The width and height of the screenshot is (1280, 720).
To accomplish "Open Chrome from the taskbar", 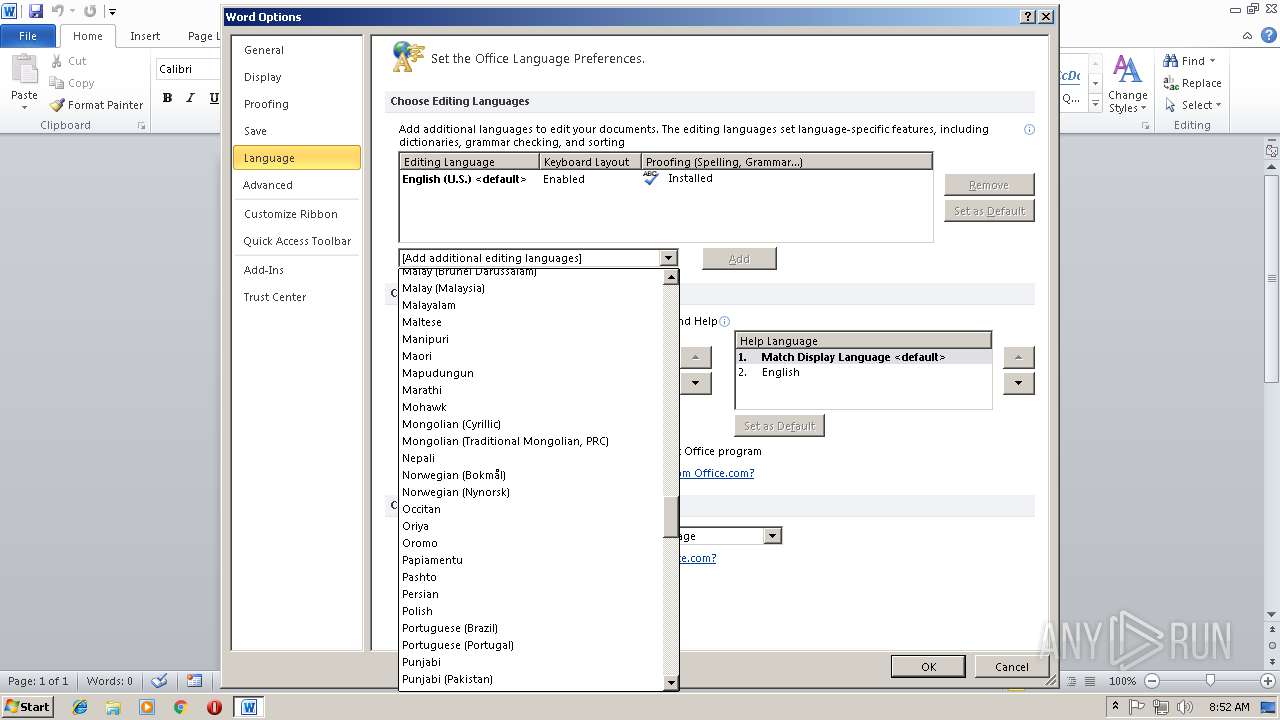I will tap(180, 707).
